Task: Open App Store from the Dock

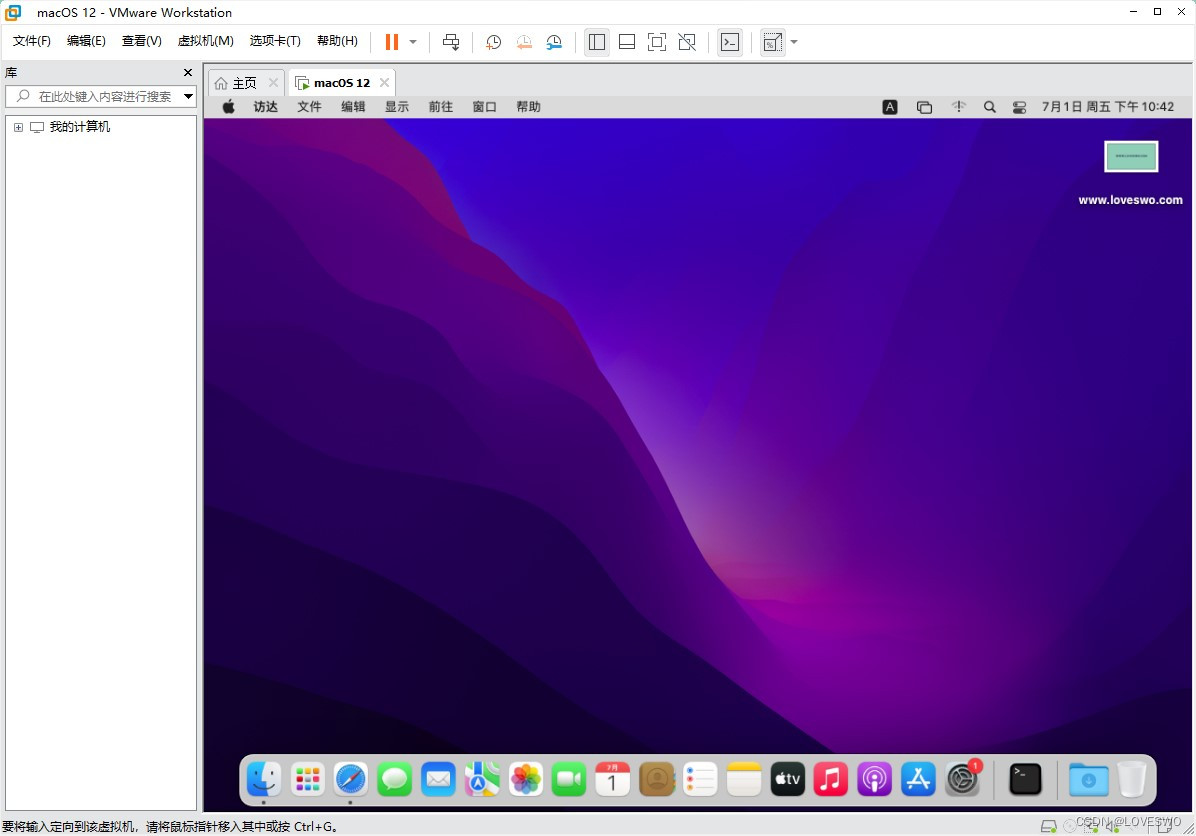Action: [x=918, y=780]
